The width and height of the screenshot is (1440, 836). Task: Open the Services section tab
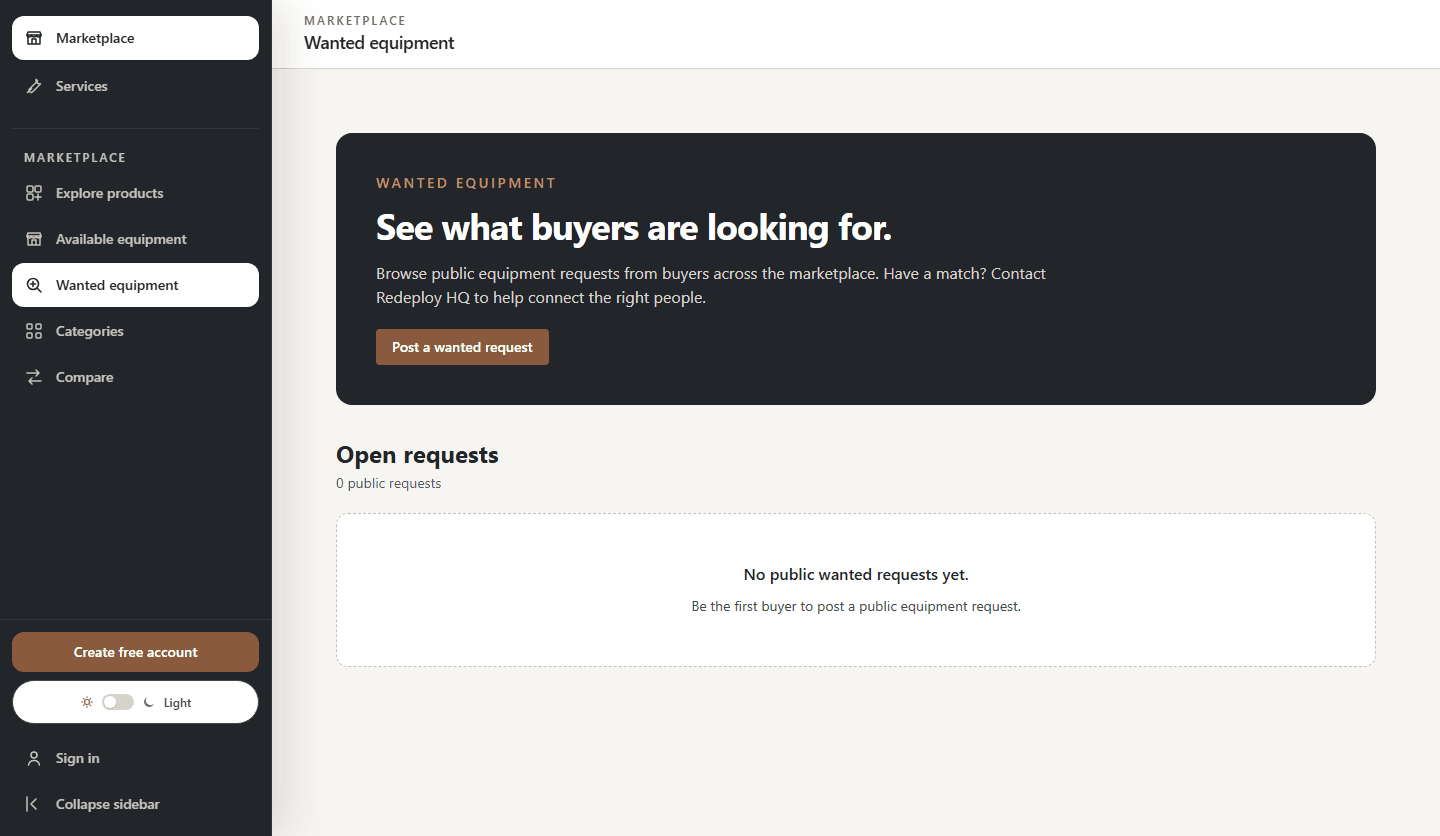(135, 86)
